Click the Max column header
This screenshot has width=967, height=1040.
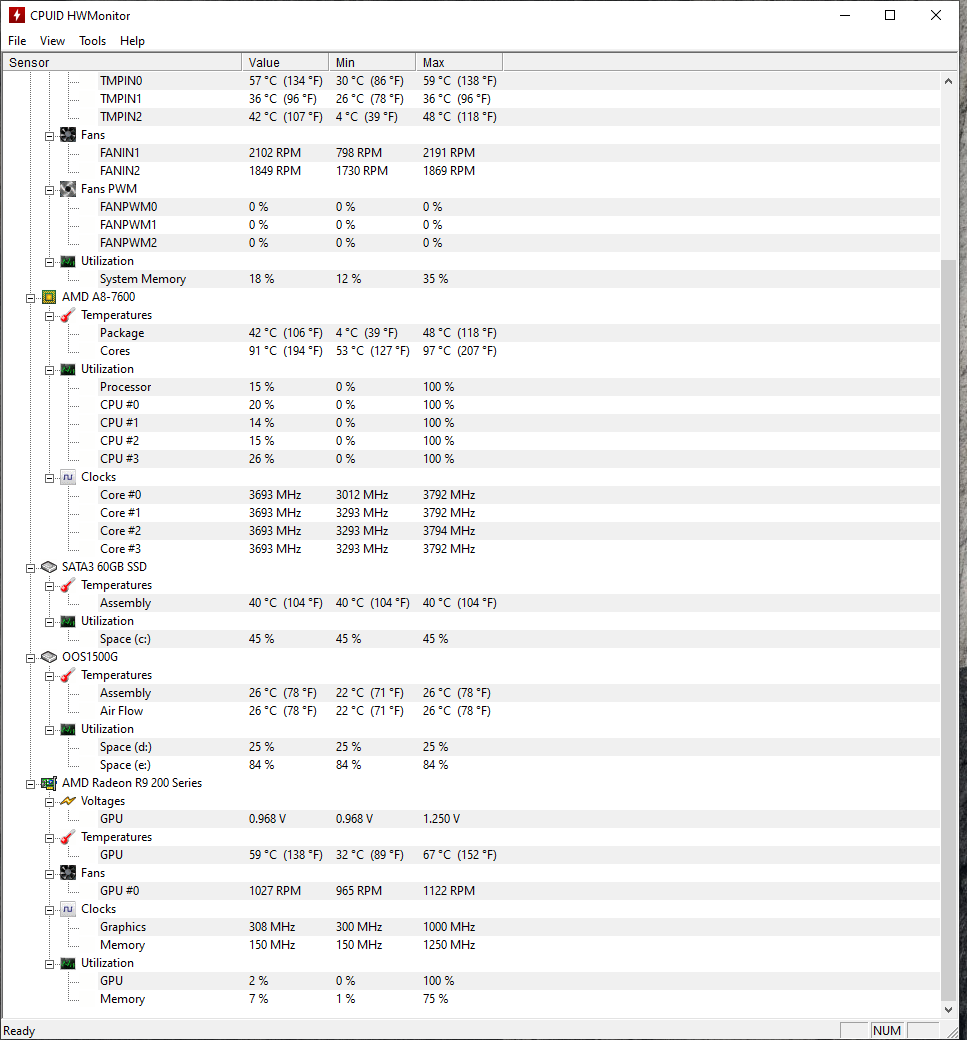[x=459, y=62]
